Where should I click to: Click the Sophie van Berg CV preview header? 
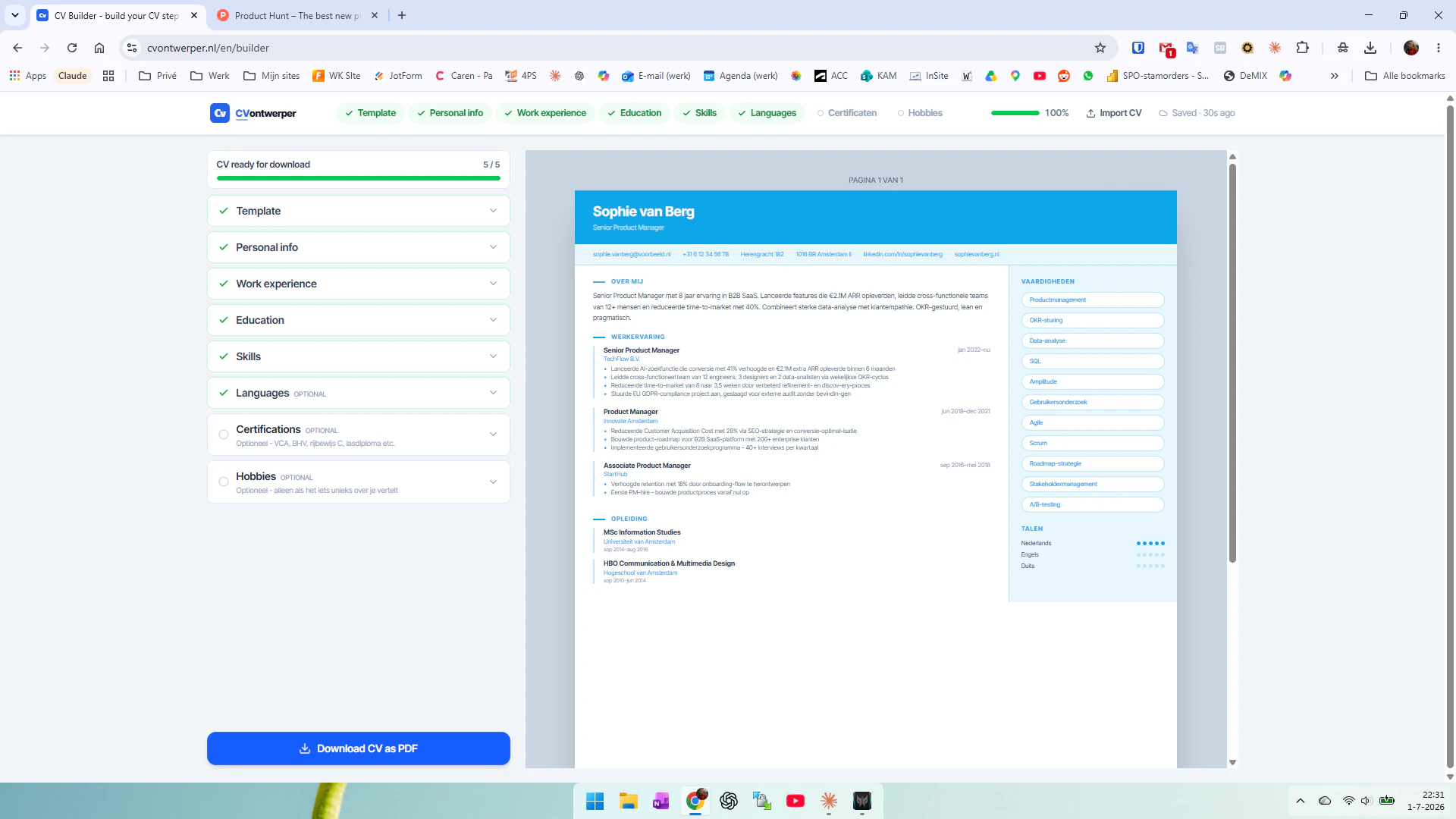click(x=876, y=217)
